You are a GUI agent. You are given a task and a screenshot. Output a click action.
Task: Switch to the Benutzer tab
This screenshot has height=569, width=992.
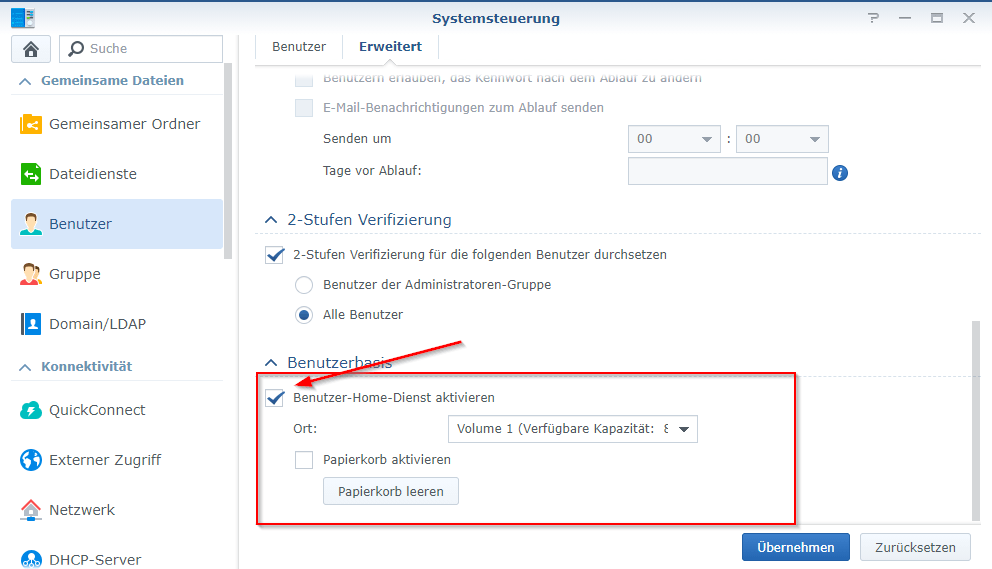click(299, 47)
